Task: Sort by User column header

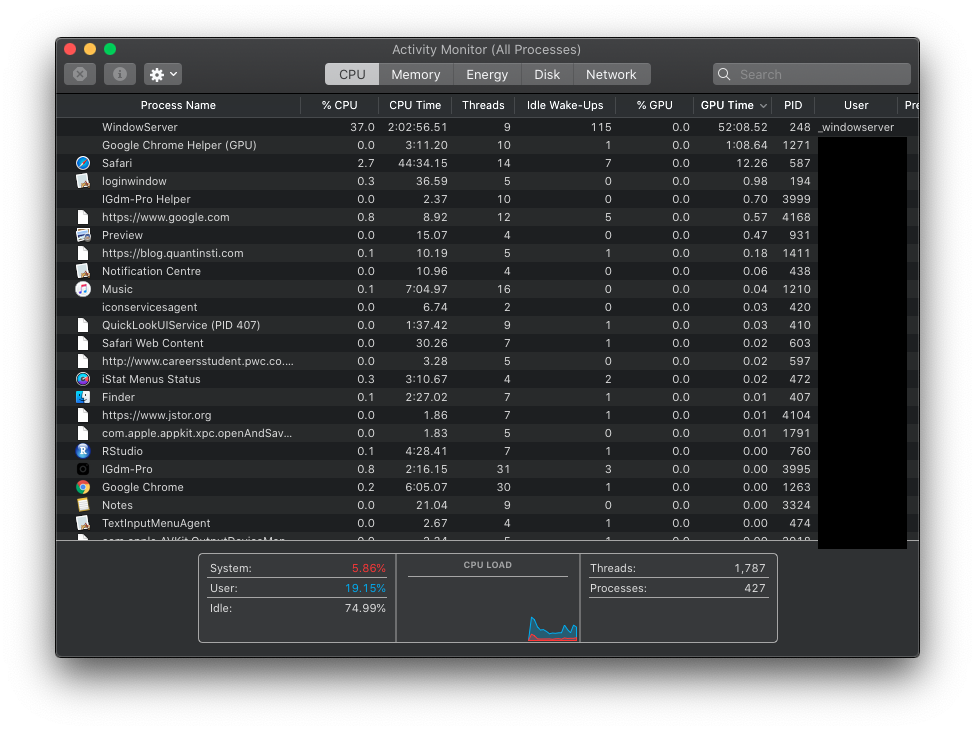Action: tap(856, 105)
